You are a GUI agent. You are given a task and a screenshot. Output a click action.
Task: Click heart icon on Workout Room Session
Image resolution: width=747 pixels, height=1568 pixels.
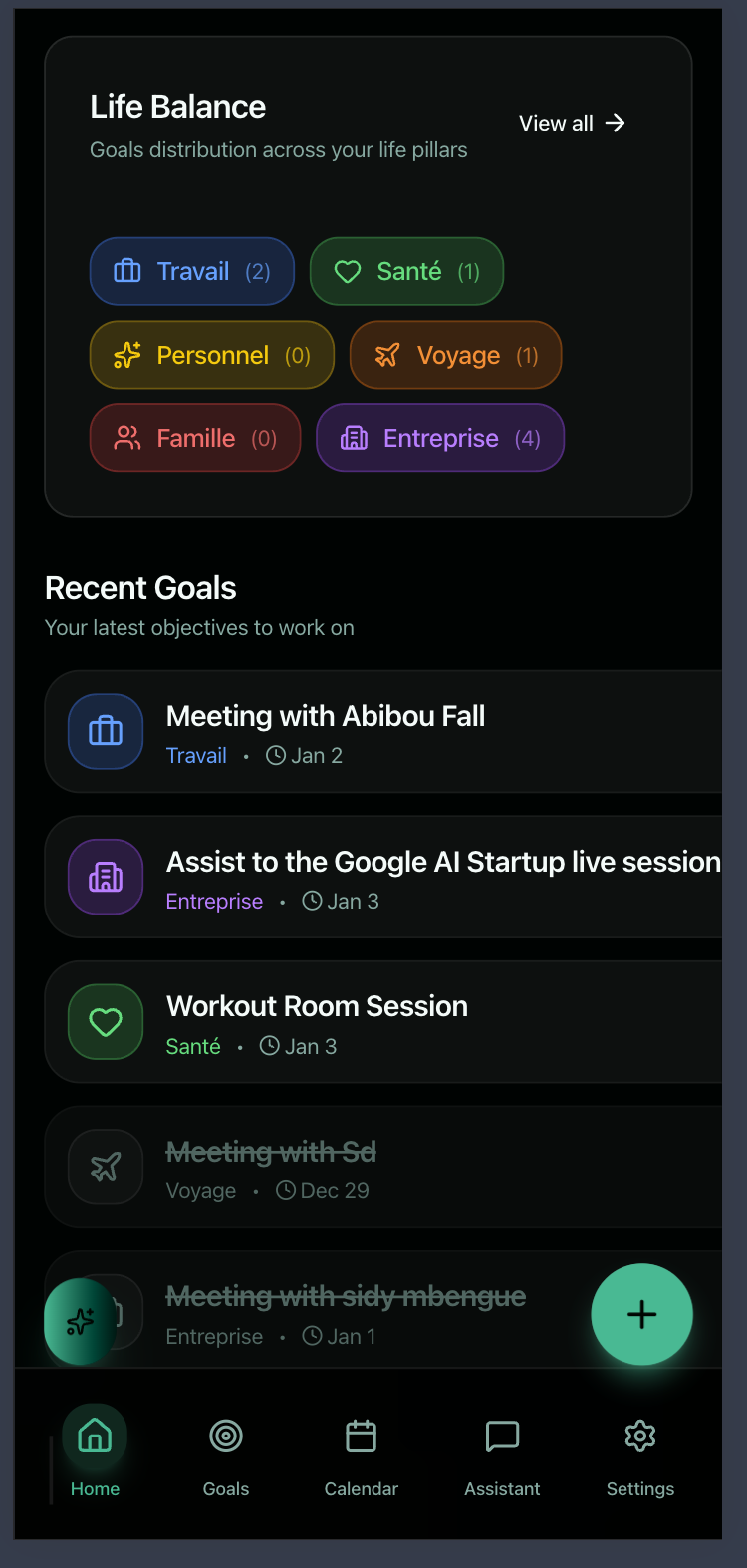pyautogui.click(x=106, y=1022)
